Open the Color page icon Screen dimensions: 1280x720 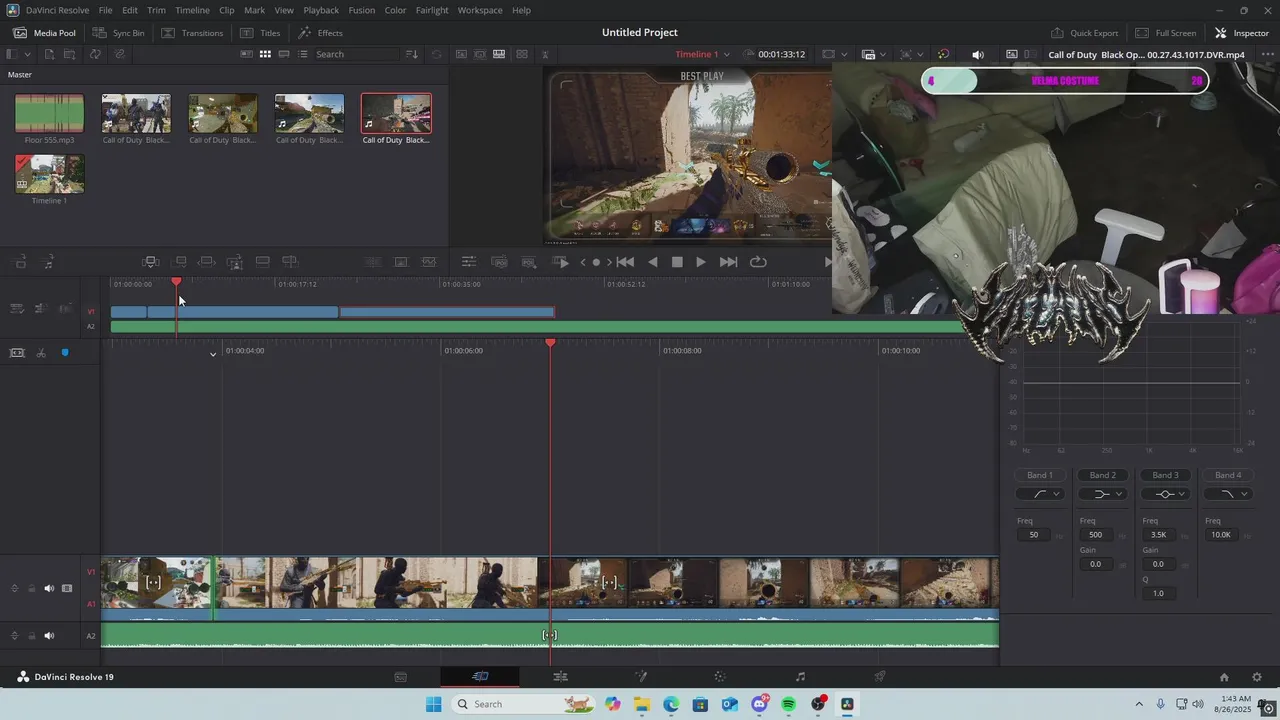tap(720, 677)
